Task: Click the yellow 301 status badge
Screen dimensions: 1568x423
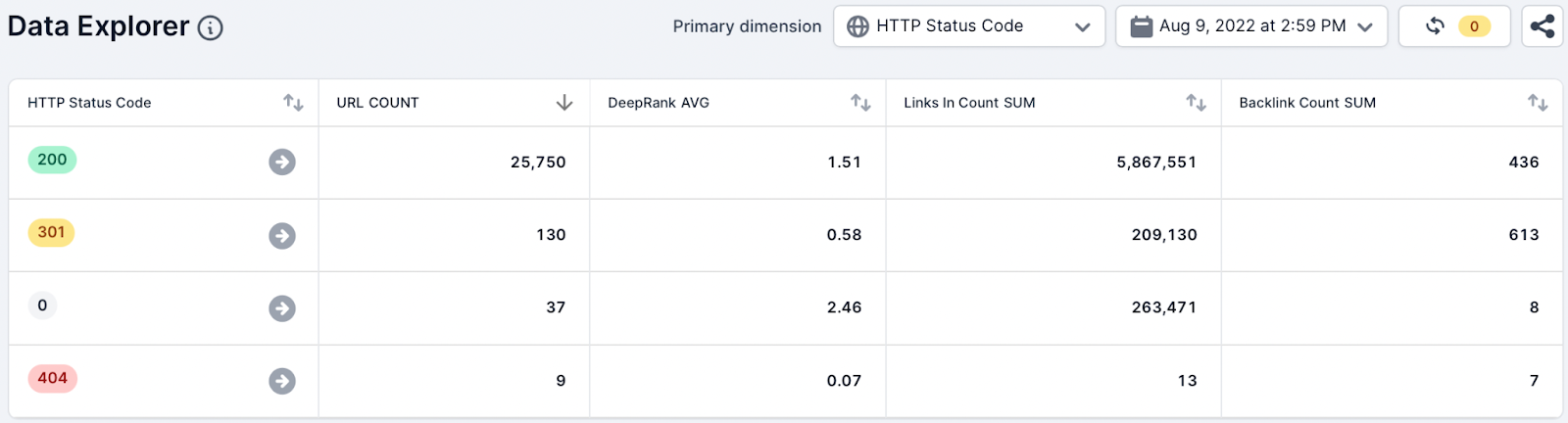Action: click(51, 232)
